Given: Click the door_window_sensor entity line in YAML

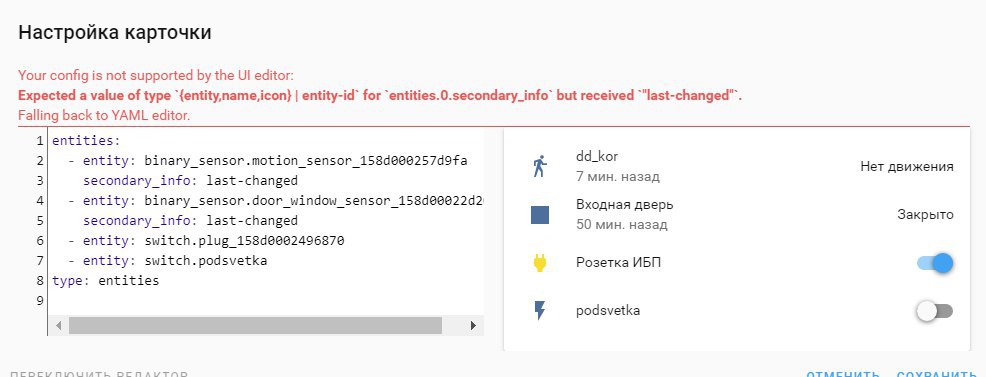Looking at the screenshot, I should (x=276, y=201).
